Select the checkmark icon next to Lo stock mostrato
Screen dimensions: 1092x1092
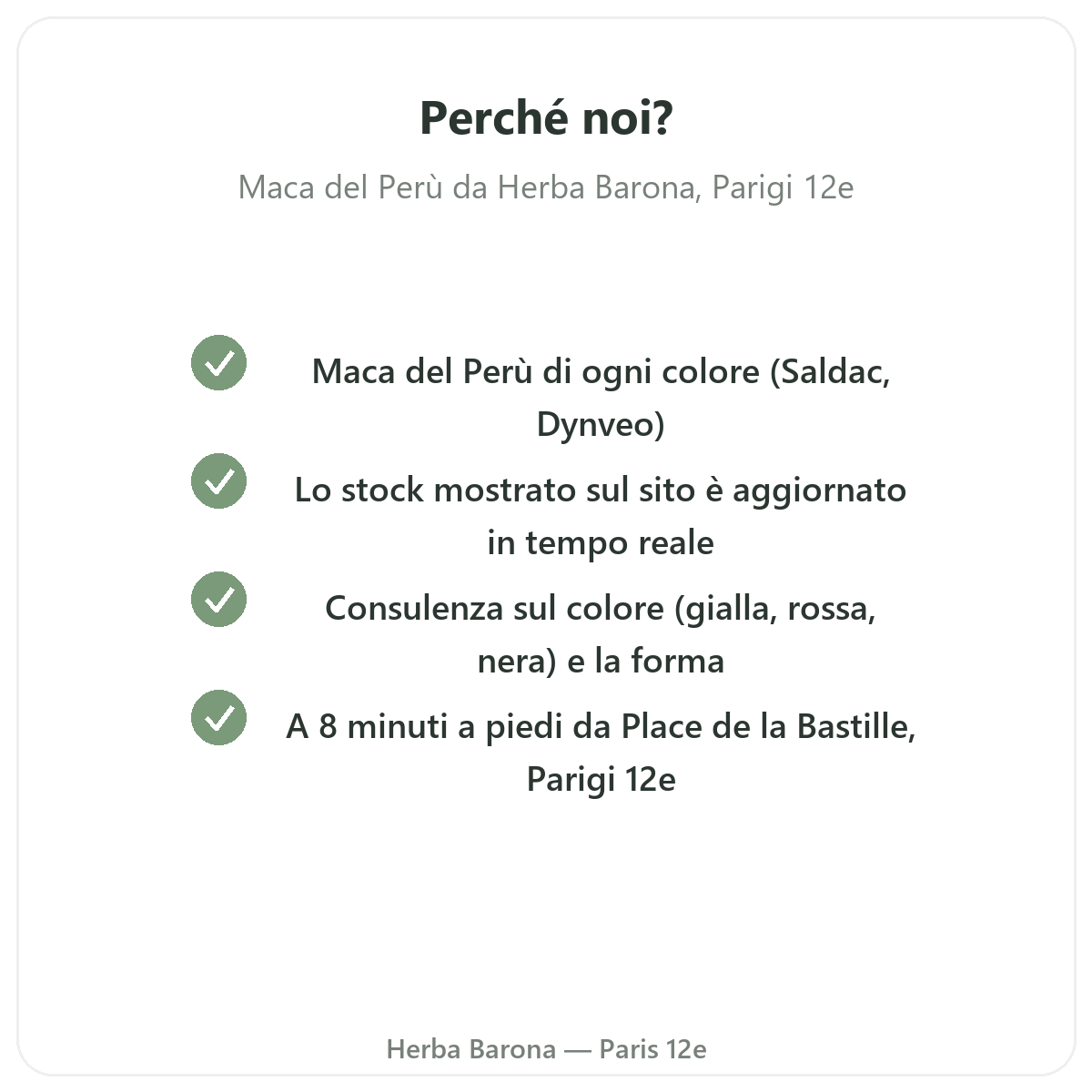click(x=218, y=480)
